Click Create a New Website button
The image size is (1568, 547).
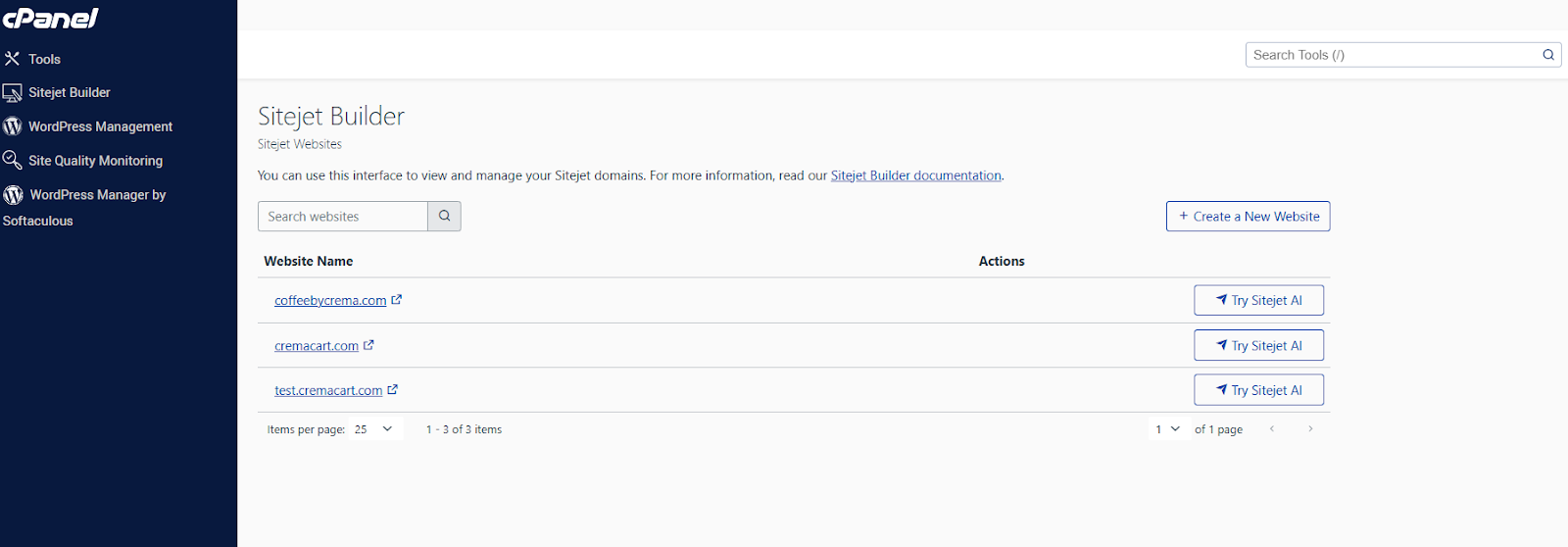1248,217
